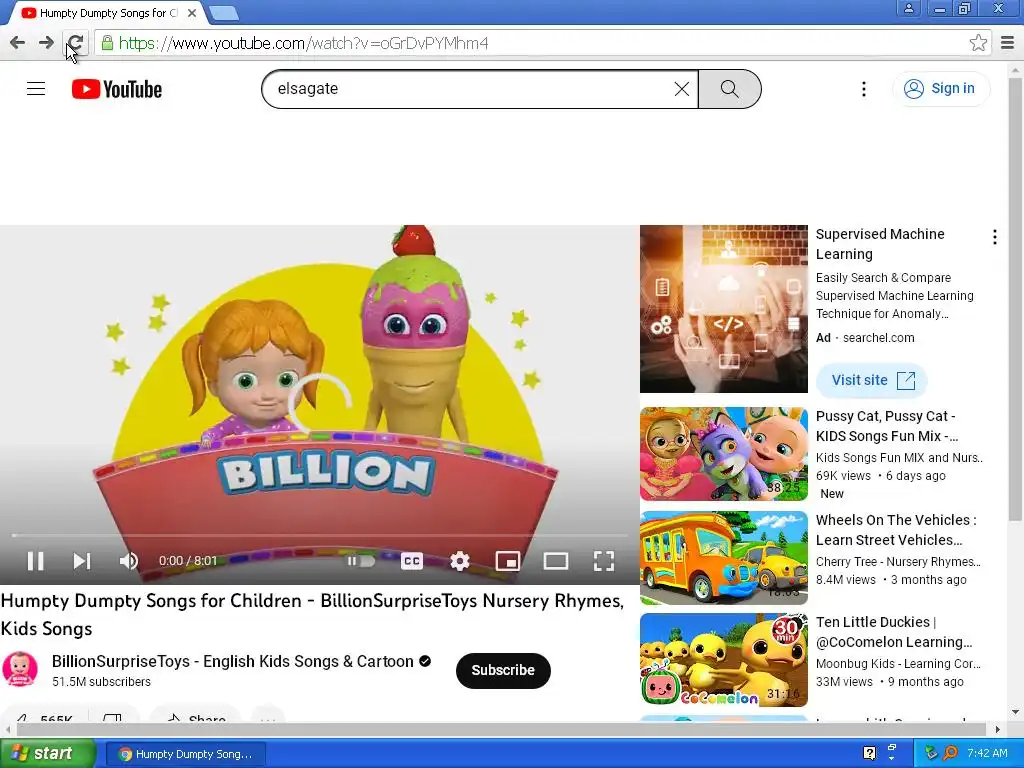
Task: Clear the search text with X icon
Action: pos(681,89)
